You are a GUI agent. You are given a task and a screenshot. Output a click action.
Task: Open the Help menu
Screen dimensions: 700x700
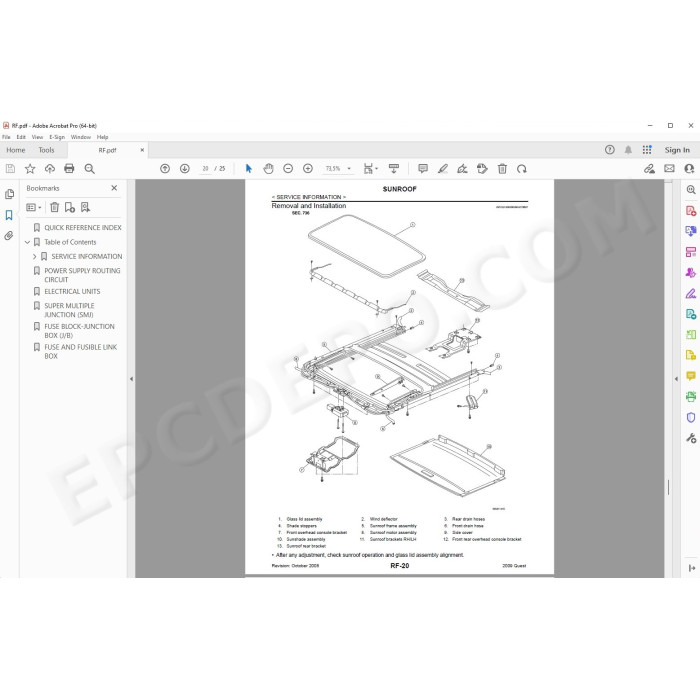pyautogui.click(x=102, y=137)
